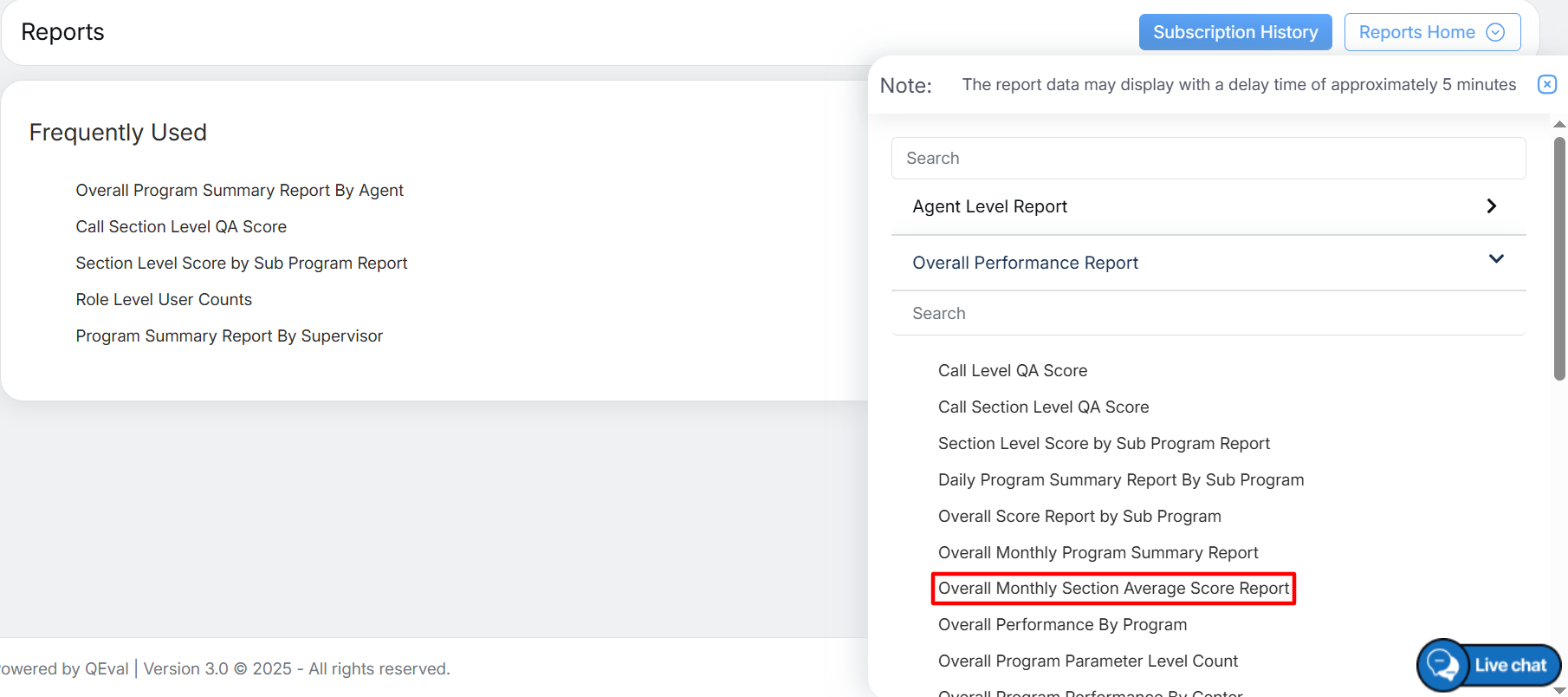This screenshot has height=697, width=1568.
Task: Click the Reports Home dropdown circle icon
Action: 1495,32
